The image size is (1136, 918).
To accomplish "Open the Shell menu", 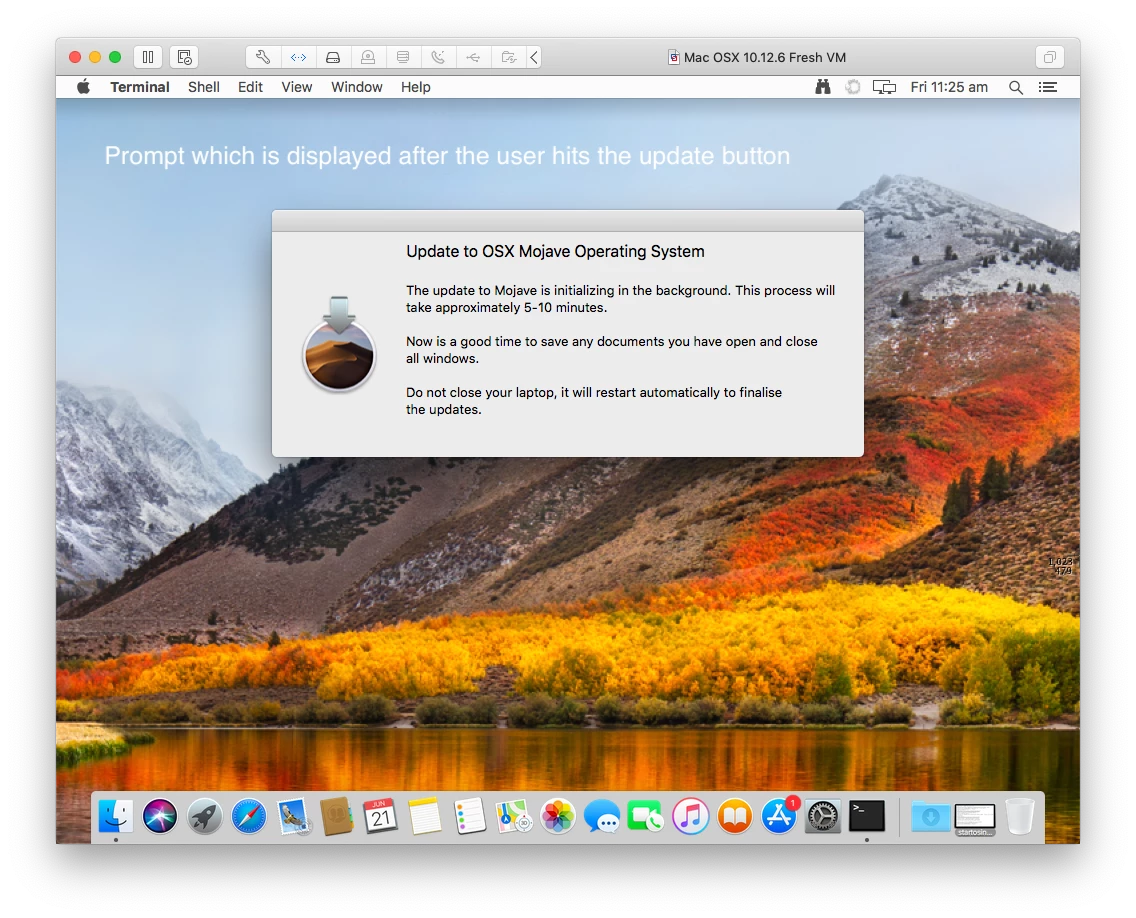I will 204,87.
